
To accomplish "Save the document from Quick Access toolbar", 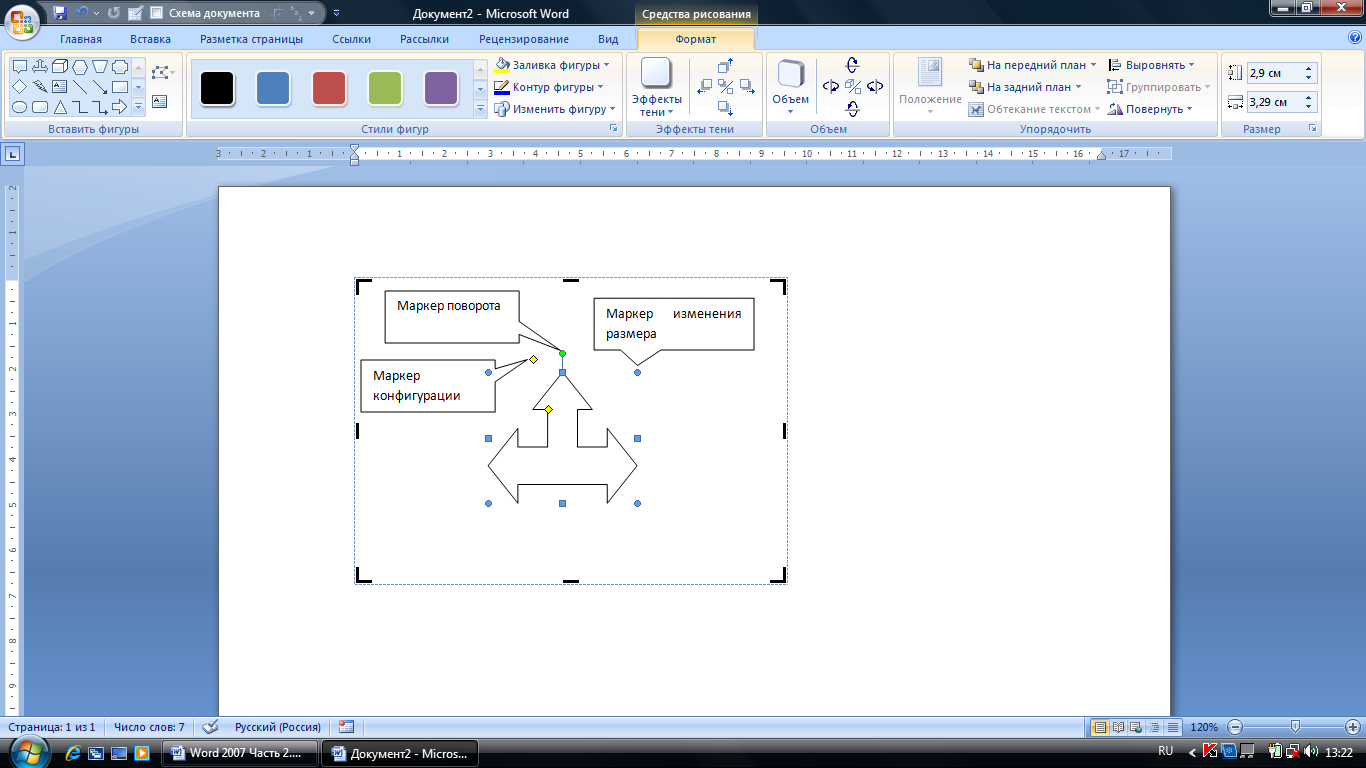I will [60, 13].
